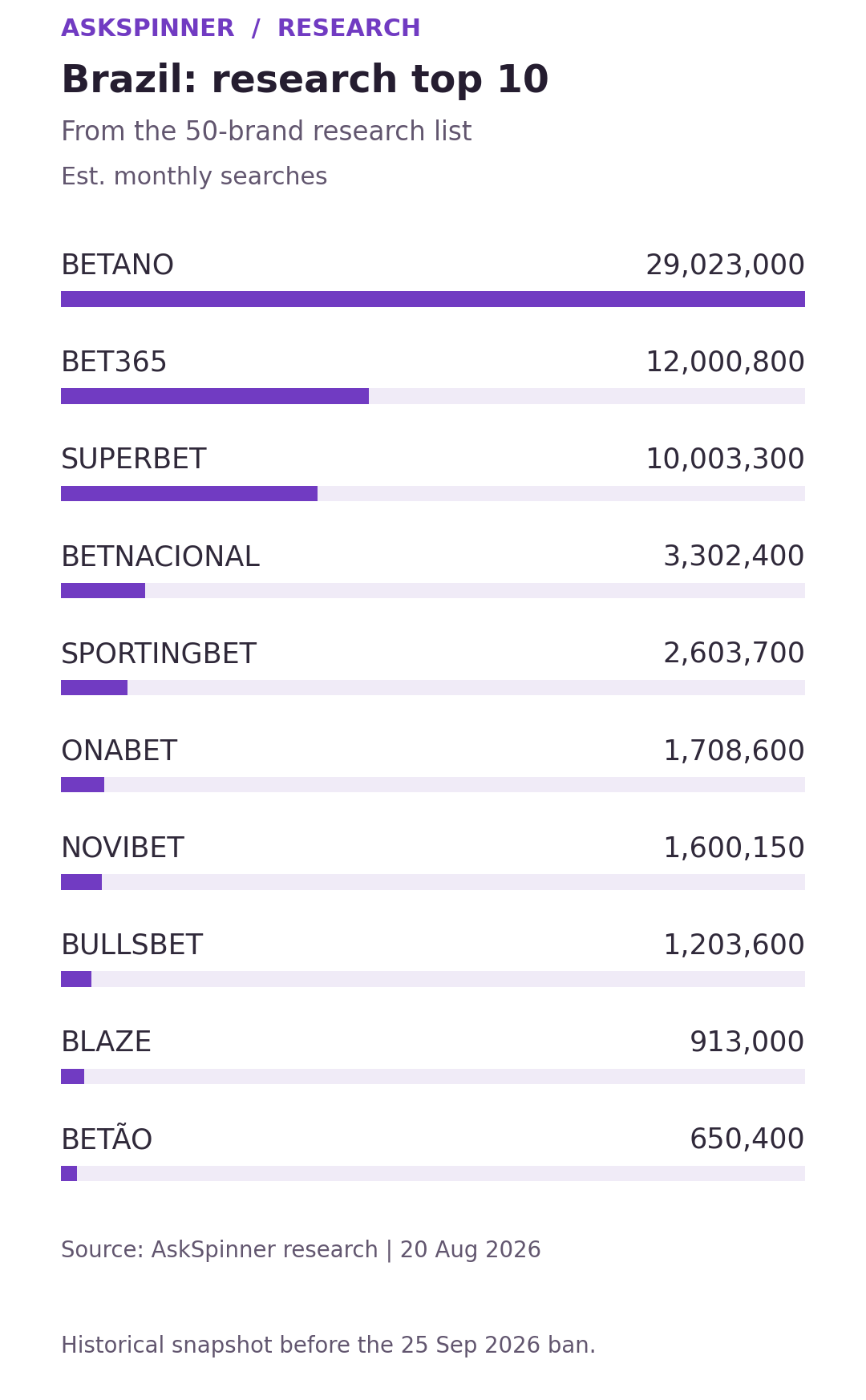Click the Source: AskSpinner research line
The height and width of the screenshot is (1400, 866).
[x=301, y=1250]
